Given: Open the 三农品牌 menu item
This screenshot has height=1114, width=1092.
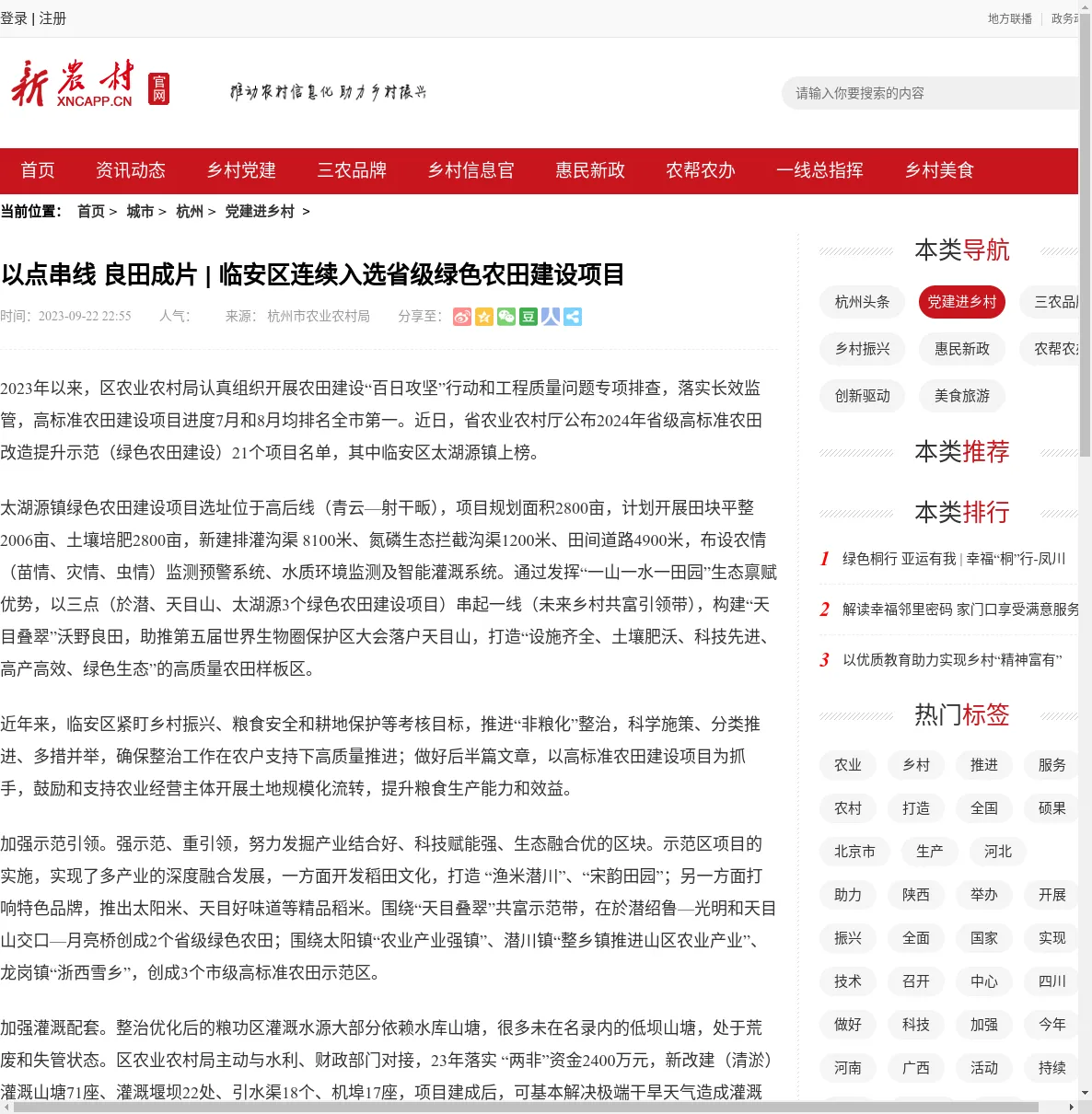Looking at the screenshot, I should (x=352, y=170).
